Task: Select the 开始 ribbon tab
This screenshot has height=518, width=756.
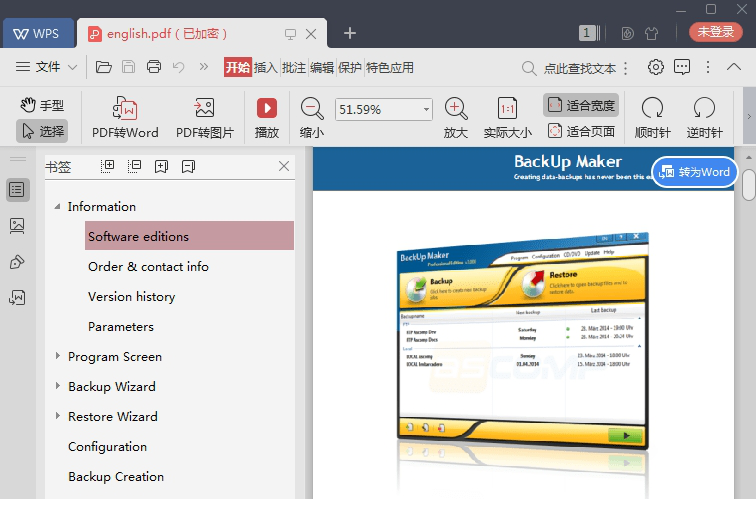Action: coord(238,68)
